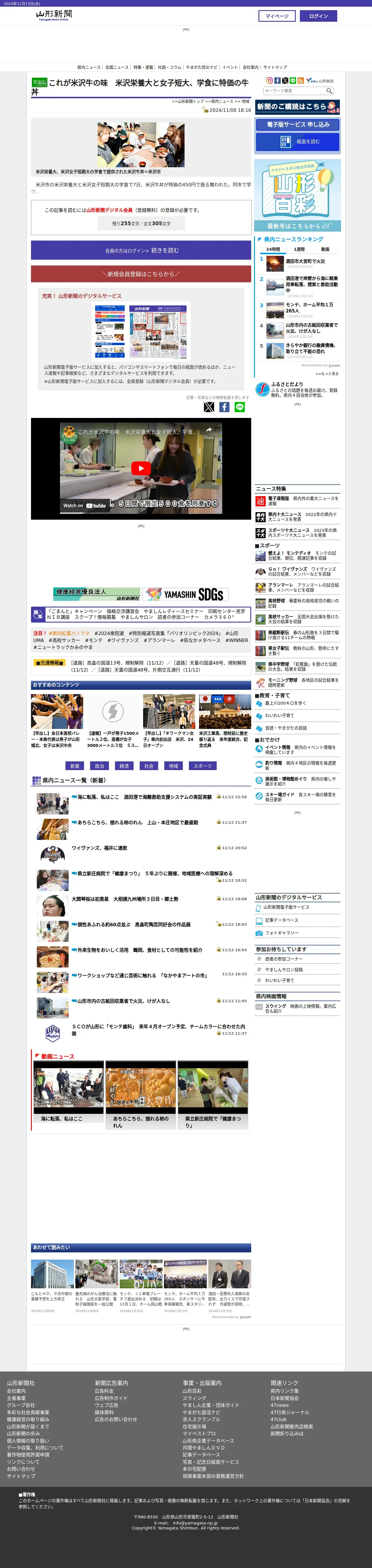
Task: Click the 県内ニュース breadcrumb link
Action: (222, 102)
